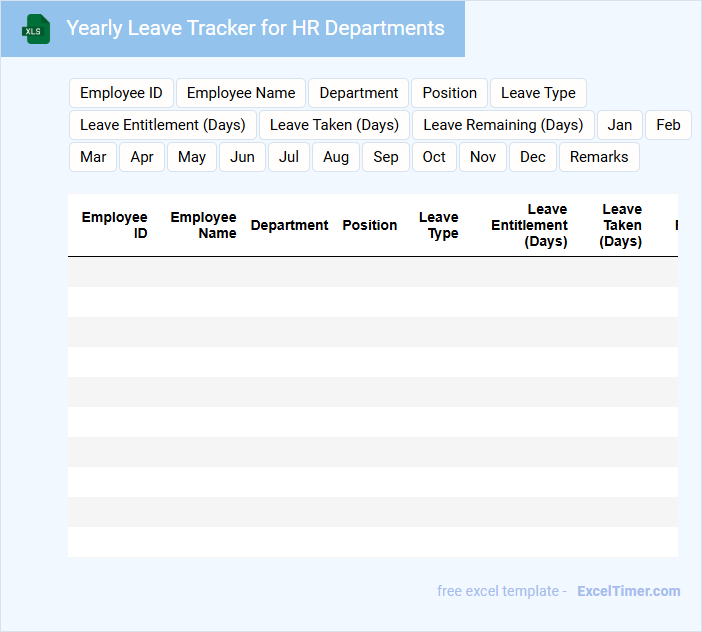The width and height of the screenshot is (702, 632).
Task: Click the Leave Type tag
Action: (538, 93)
